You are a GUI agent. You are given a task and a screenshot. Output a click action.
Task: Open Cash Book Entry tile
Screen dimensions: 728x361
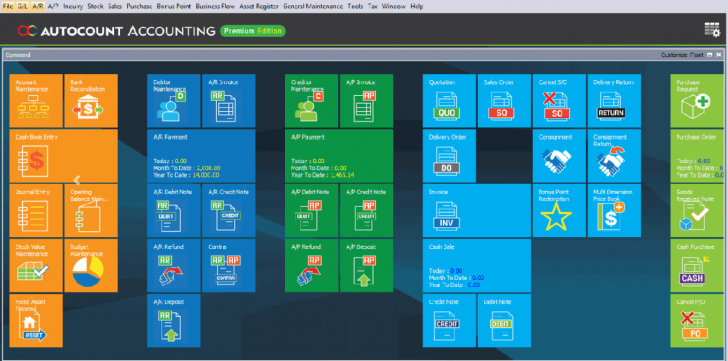pos(64,156)
